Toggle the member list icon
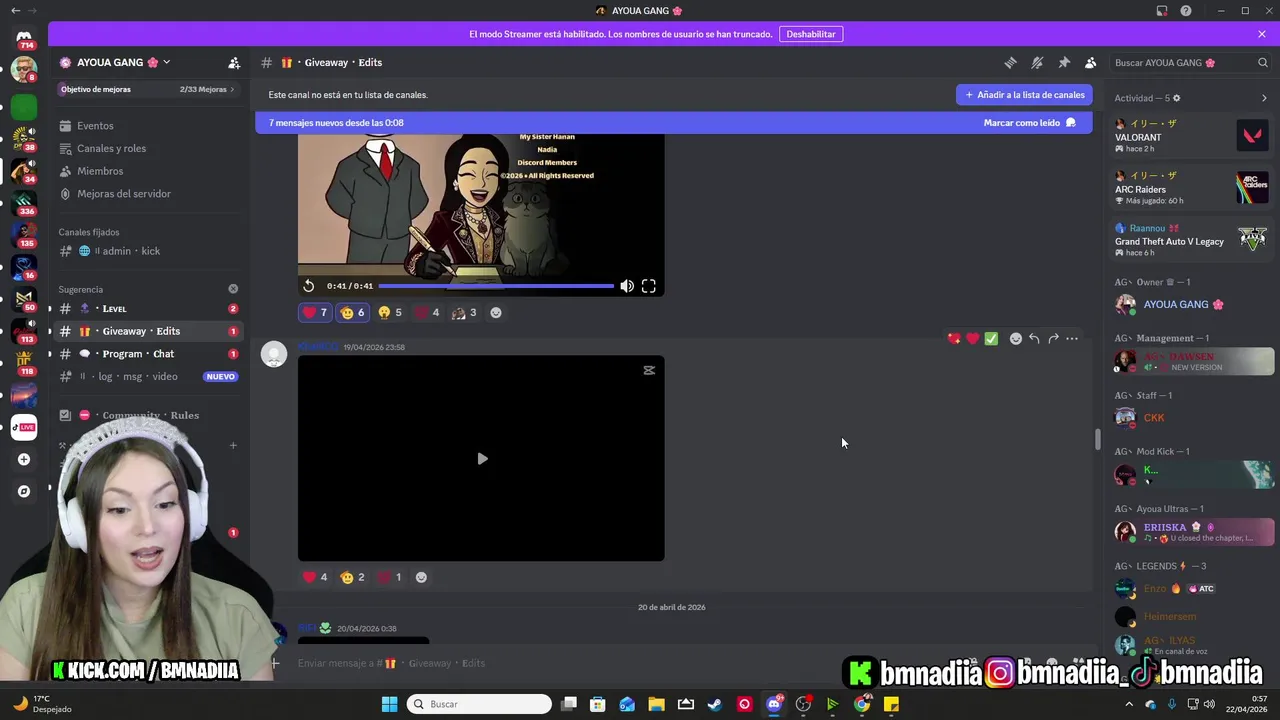This screenshot has height=720, width=1280. [x=1091, y=62]
